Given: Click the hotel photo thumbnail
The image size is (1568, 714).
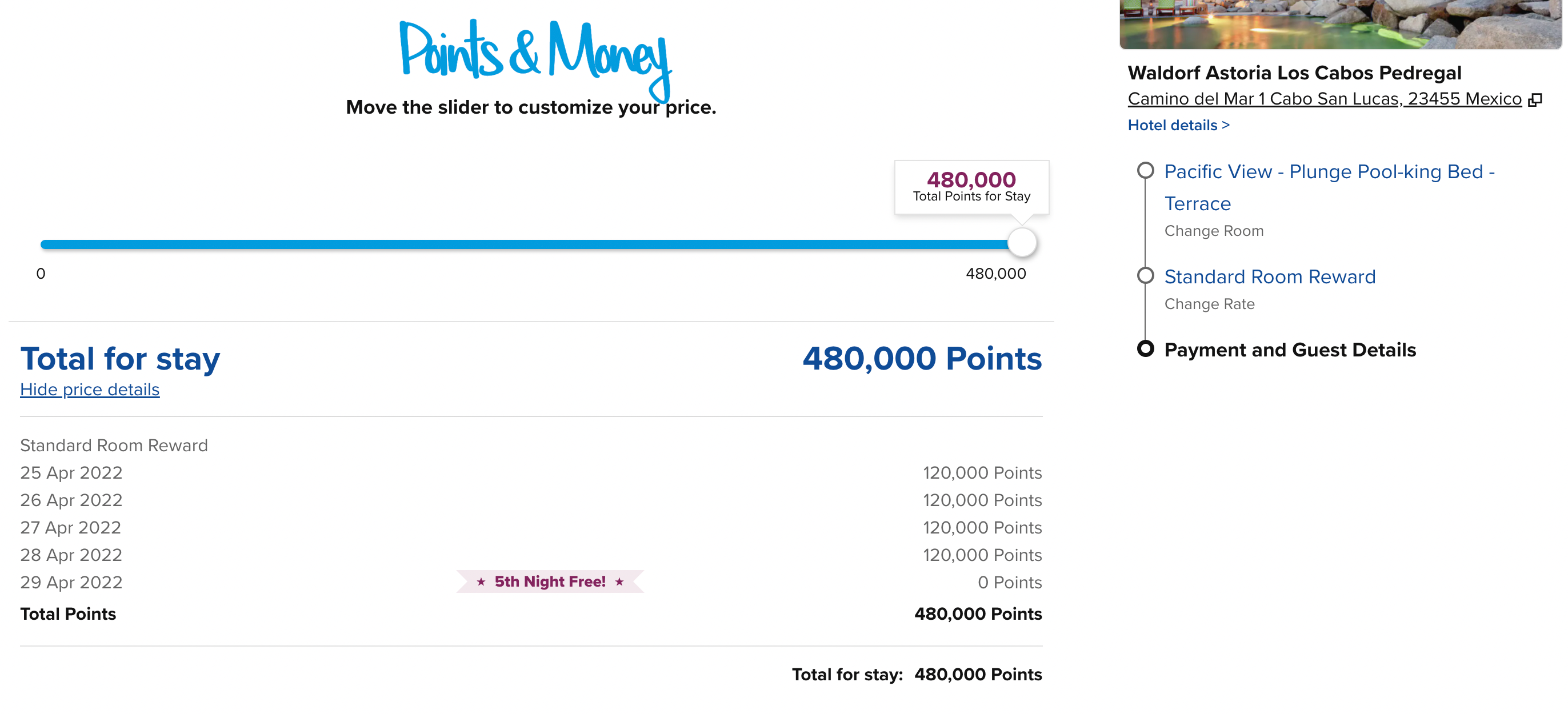Looking at the screenshot, I should [1341, 25].
